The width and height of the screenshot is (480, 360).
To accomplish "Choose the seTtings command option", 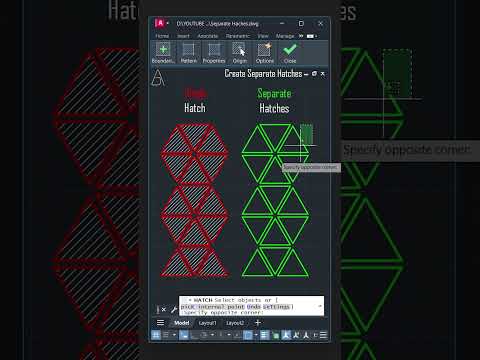I will coord(276,307).
